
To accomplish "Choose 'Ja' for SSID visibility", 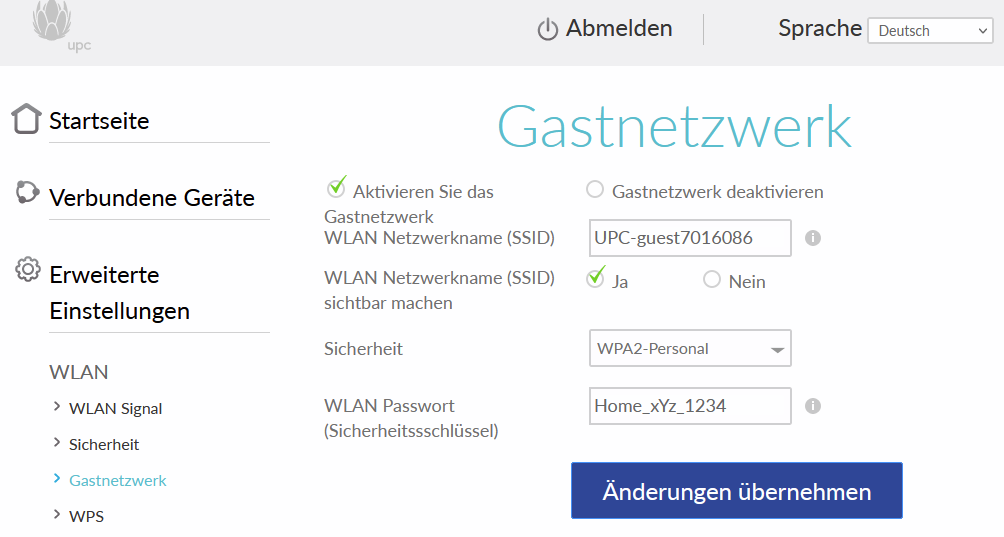I will tap(596, 279).
